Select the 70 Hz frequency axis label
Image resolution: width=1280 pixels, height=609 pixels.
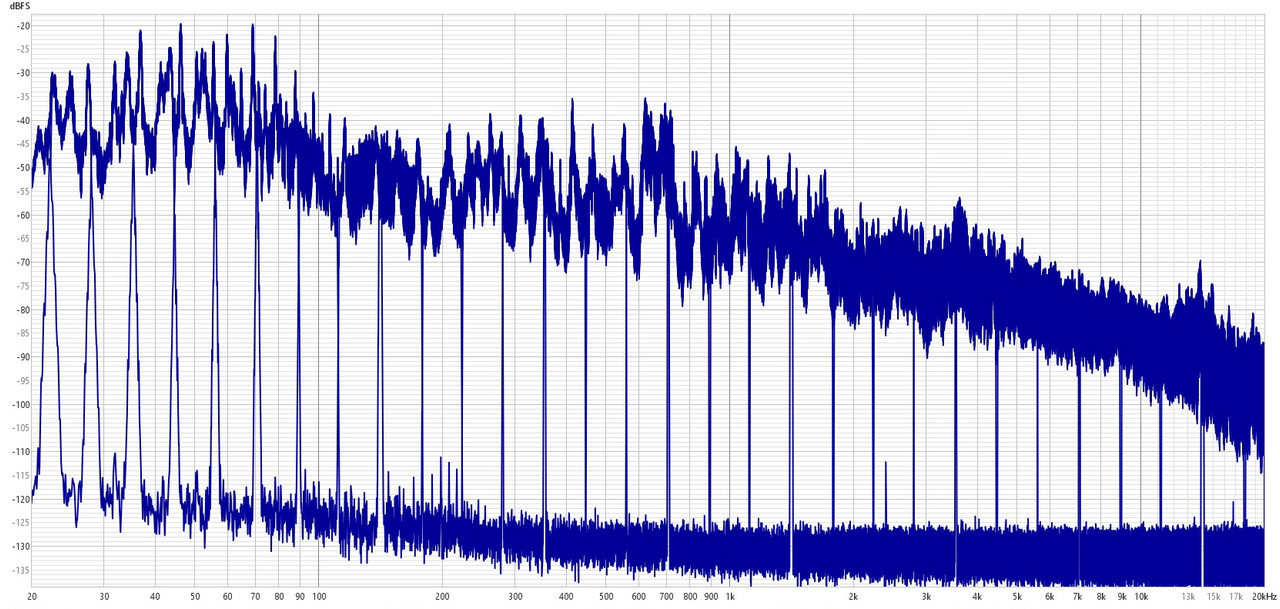pyautogui.click(x=255, y=596)
